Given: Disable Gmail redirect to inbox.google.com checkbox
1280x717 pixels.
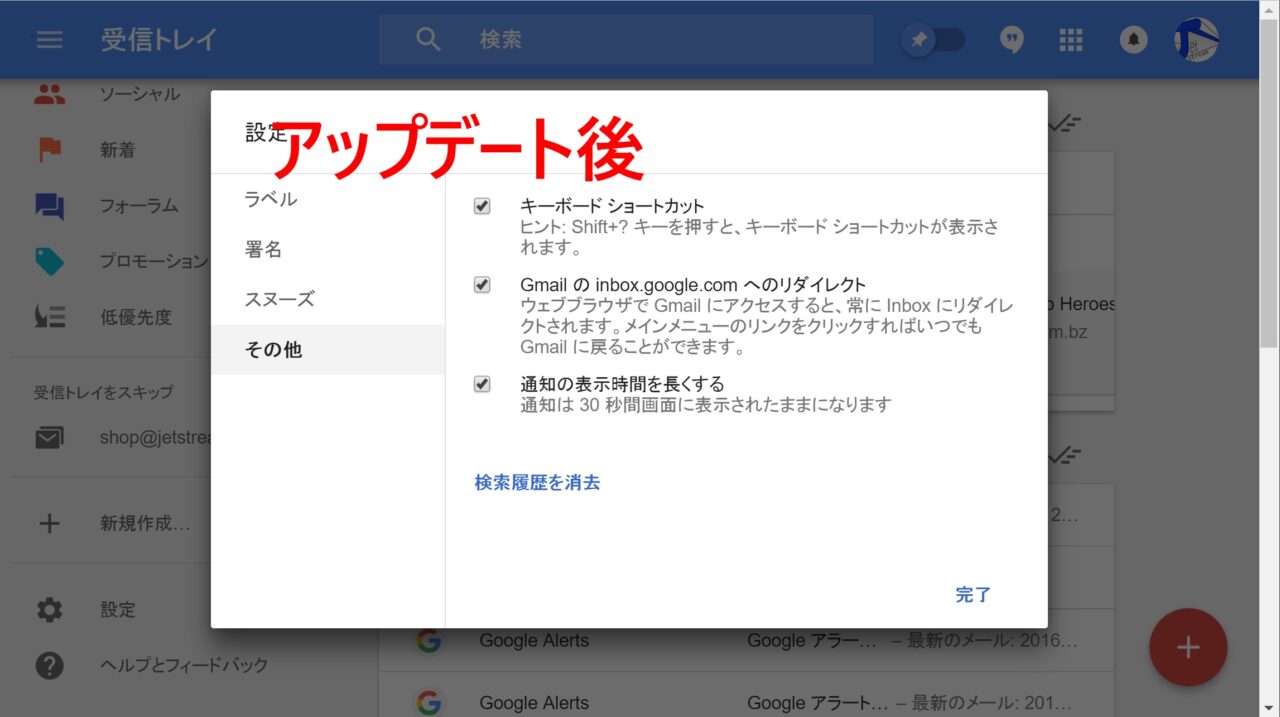Looking at the screenshot, I should coord(482,285).
